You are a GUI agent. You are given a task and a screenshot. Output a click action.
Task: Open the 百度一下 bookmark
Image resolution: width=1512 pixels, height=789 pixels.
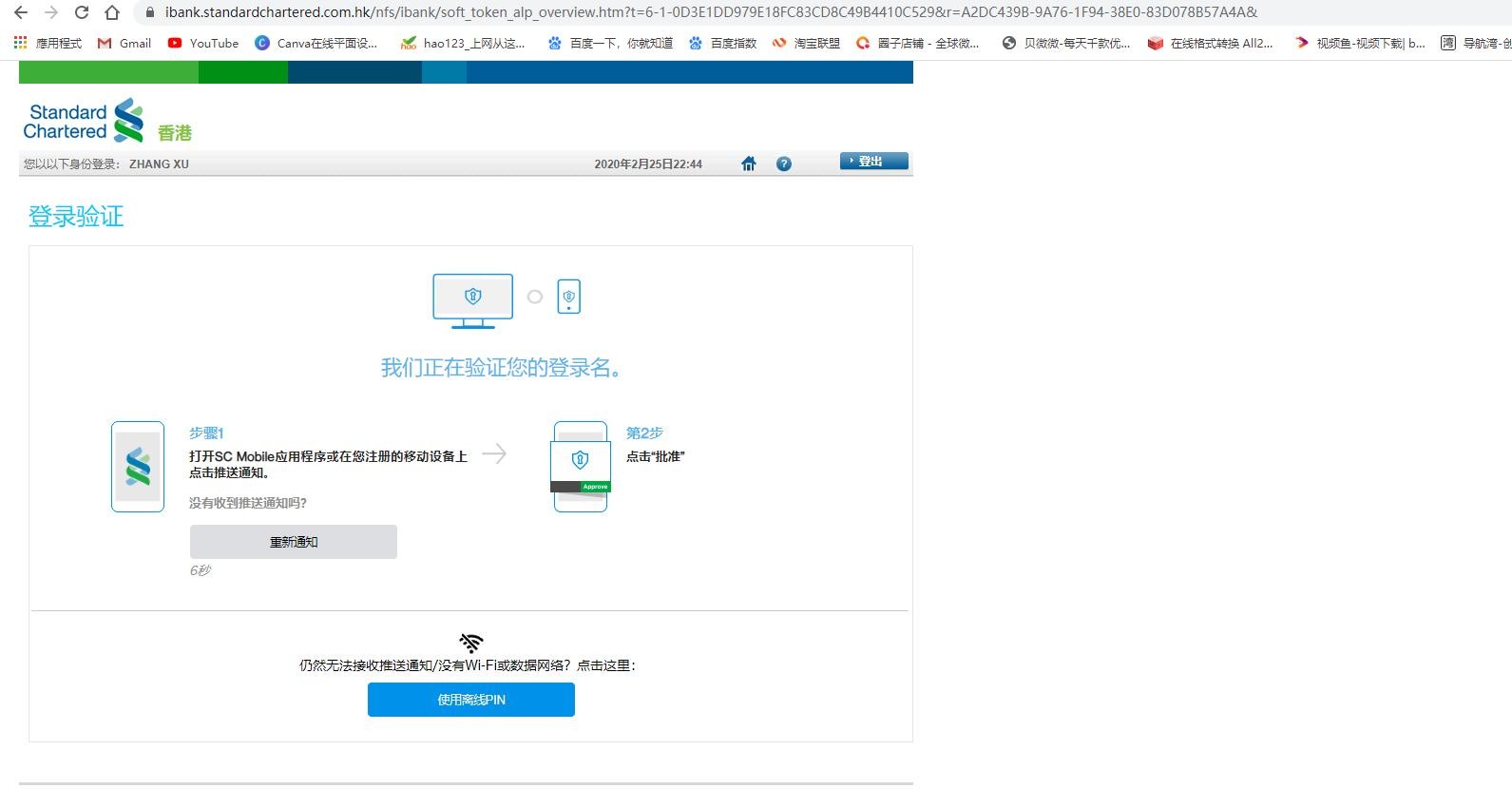[610, 43]
